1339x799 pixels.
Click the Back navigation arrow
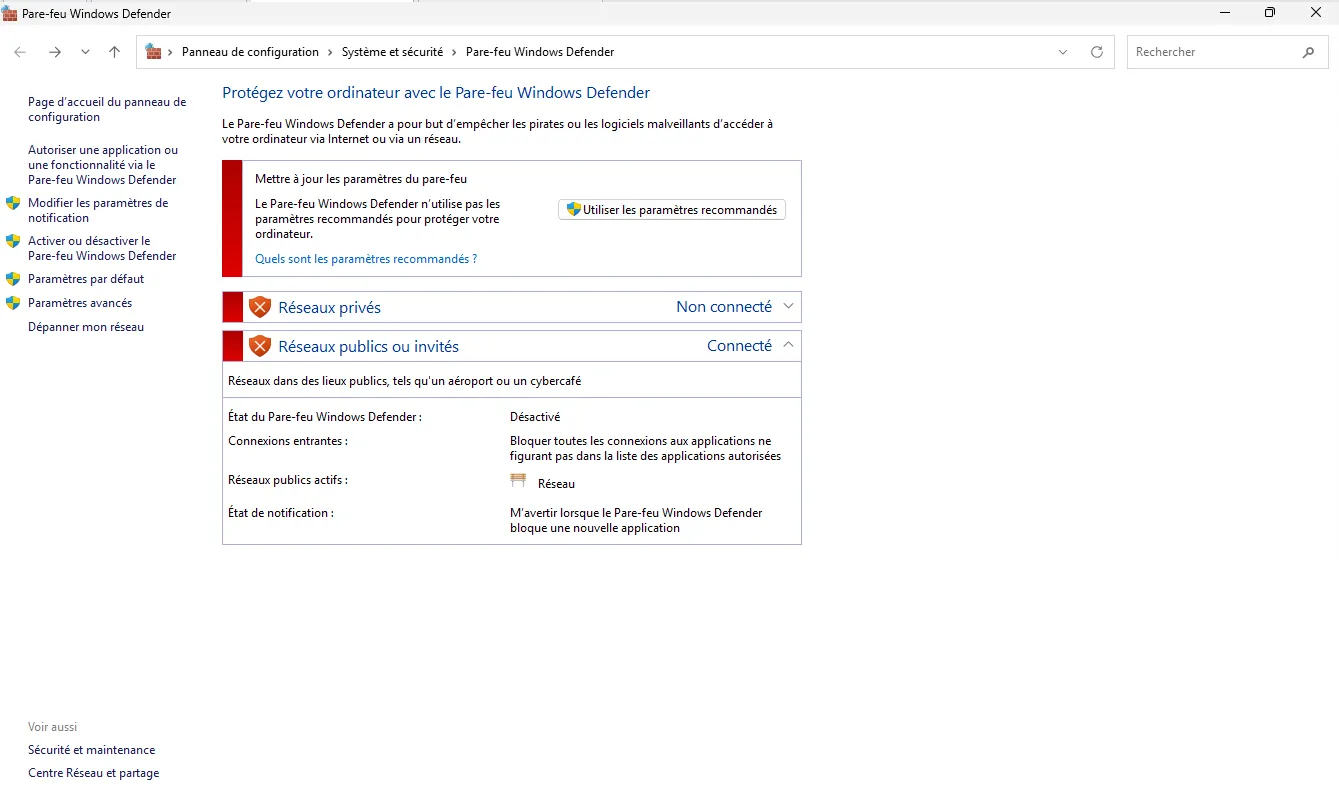pyautogui.click(x=20, y=52)
